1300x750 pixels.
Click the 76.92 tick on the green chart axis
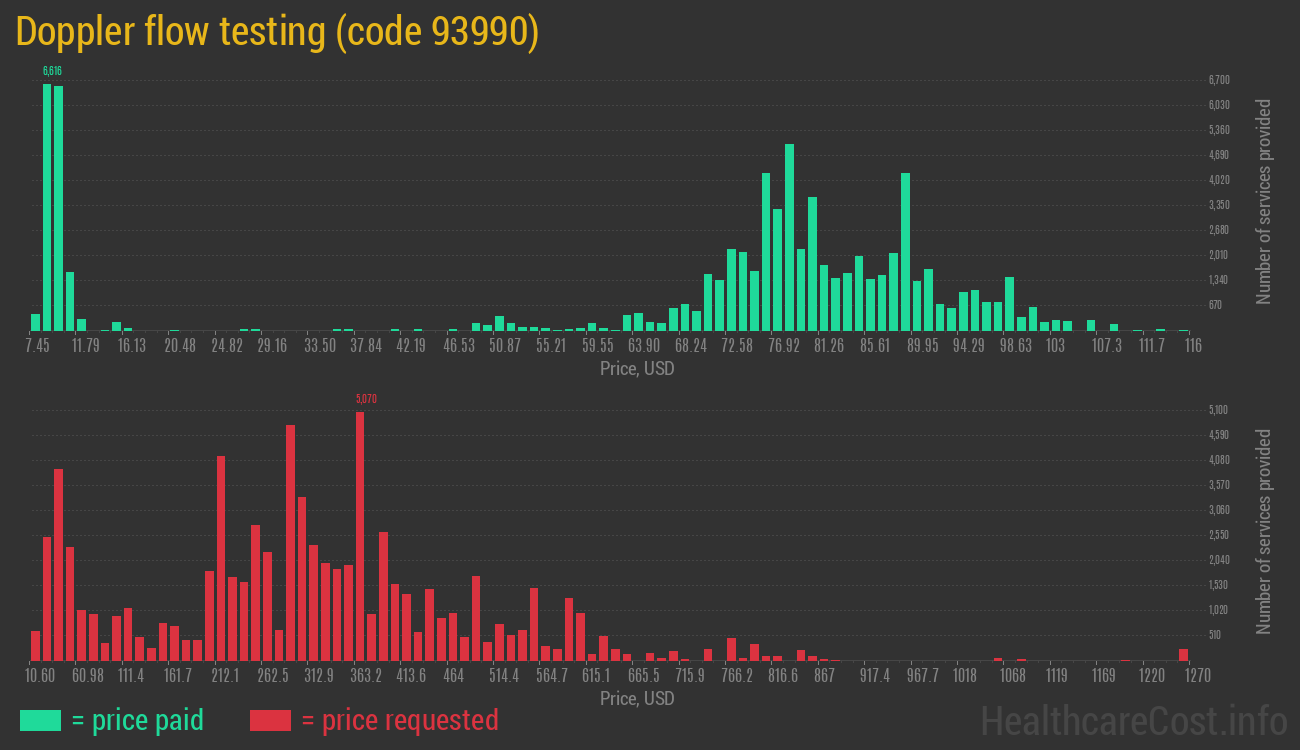click(x=784, y=346)
